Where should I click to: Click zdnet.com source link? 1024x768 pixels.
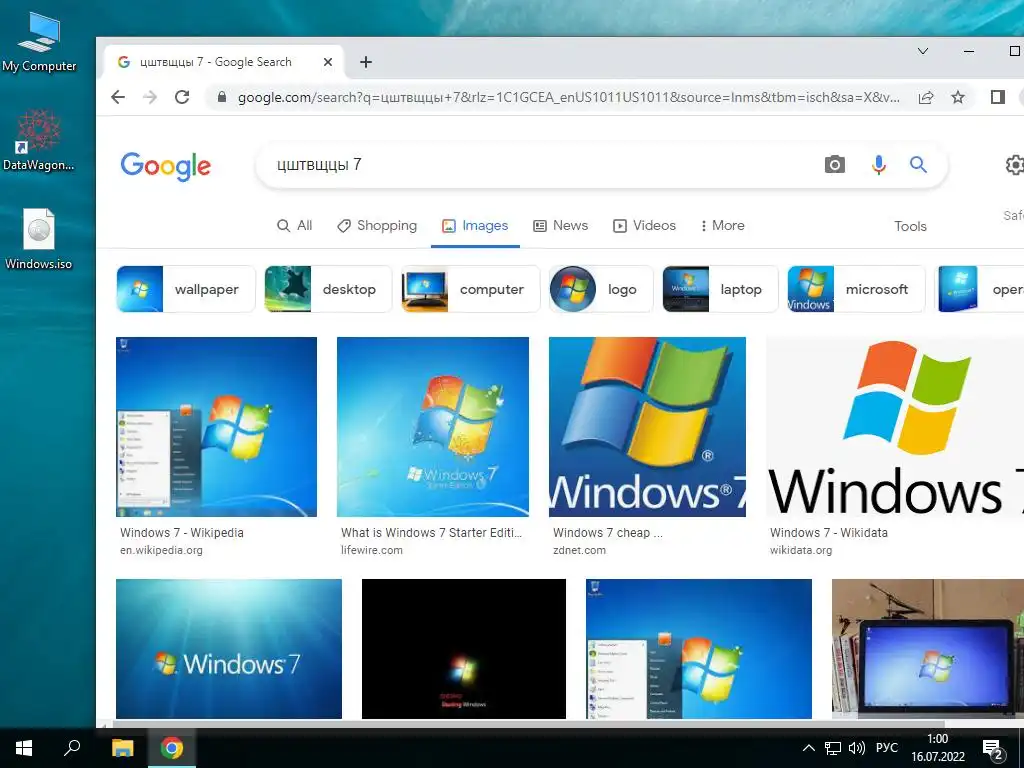[579, 551]
